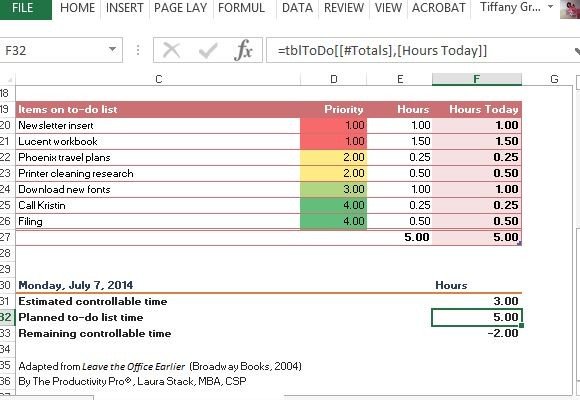Switch to the ACROBAT tab

click(x=438, y=8)
